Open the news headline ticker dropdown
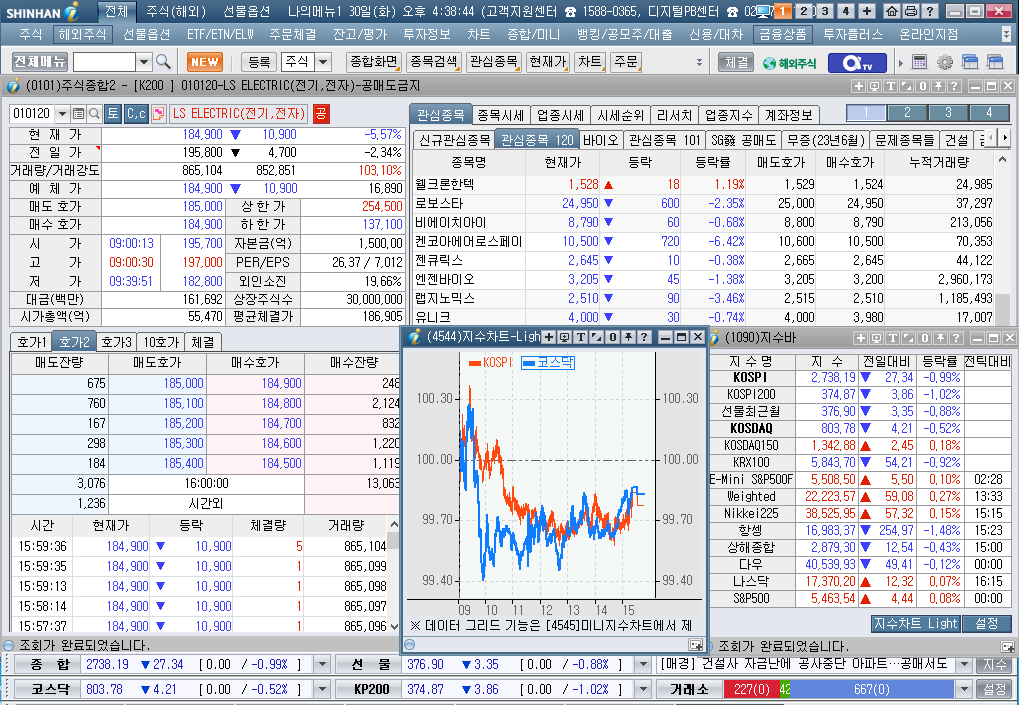The image size is (1019, 705). pyautogui.click(x=966, y=665)
